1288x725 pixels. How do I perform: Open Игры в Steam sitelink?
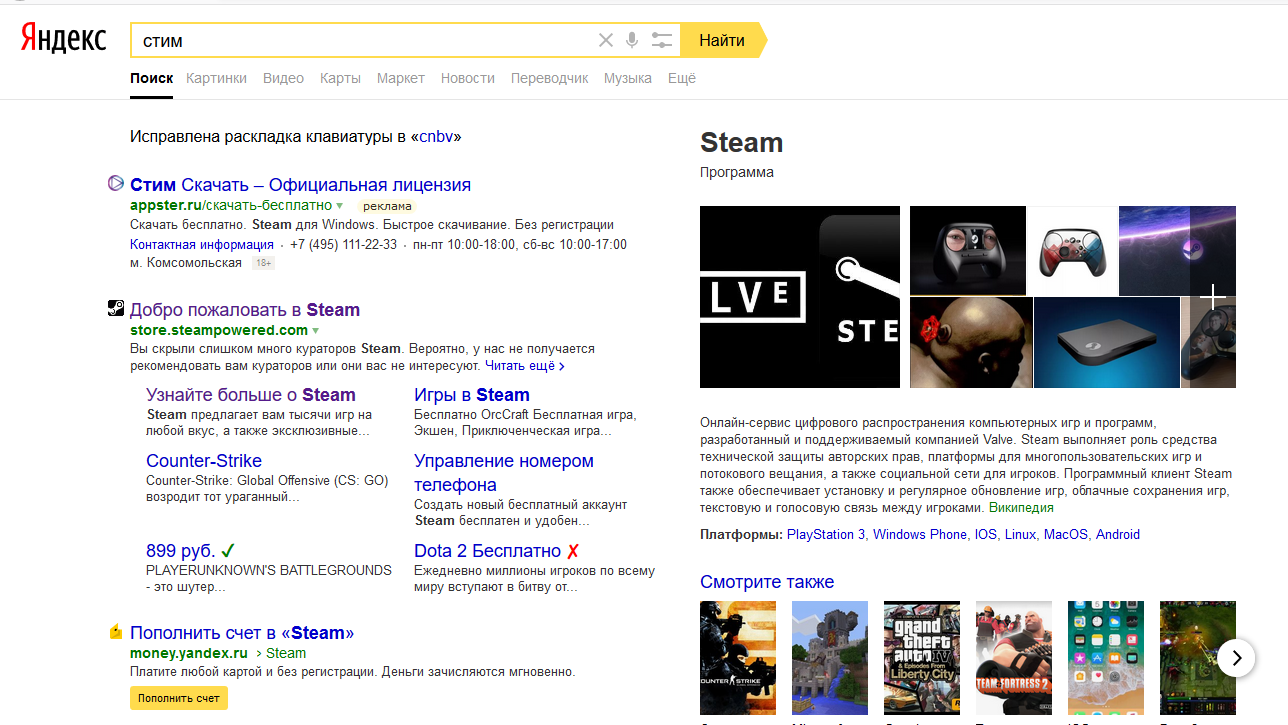point(472,395)
